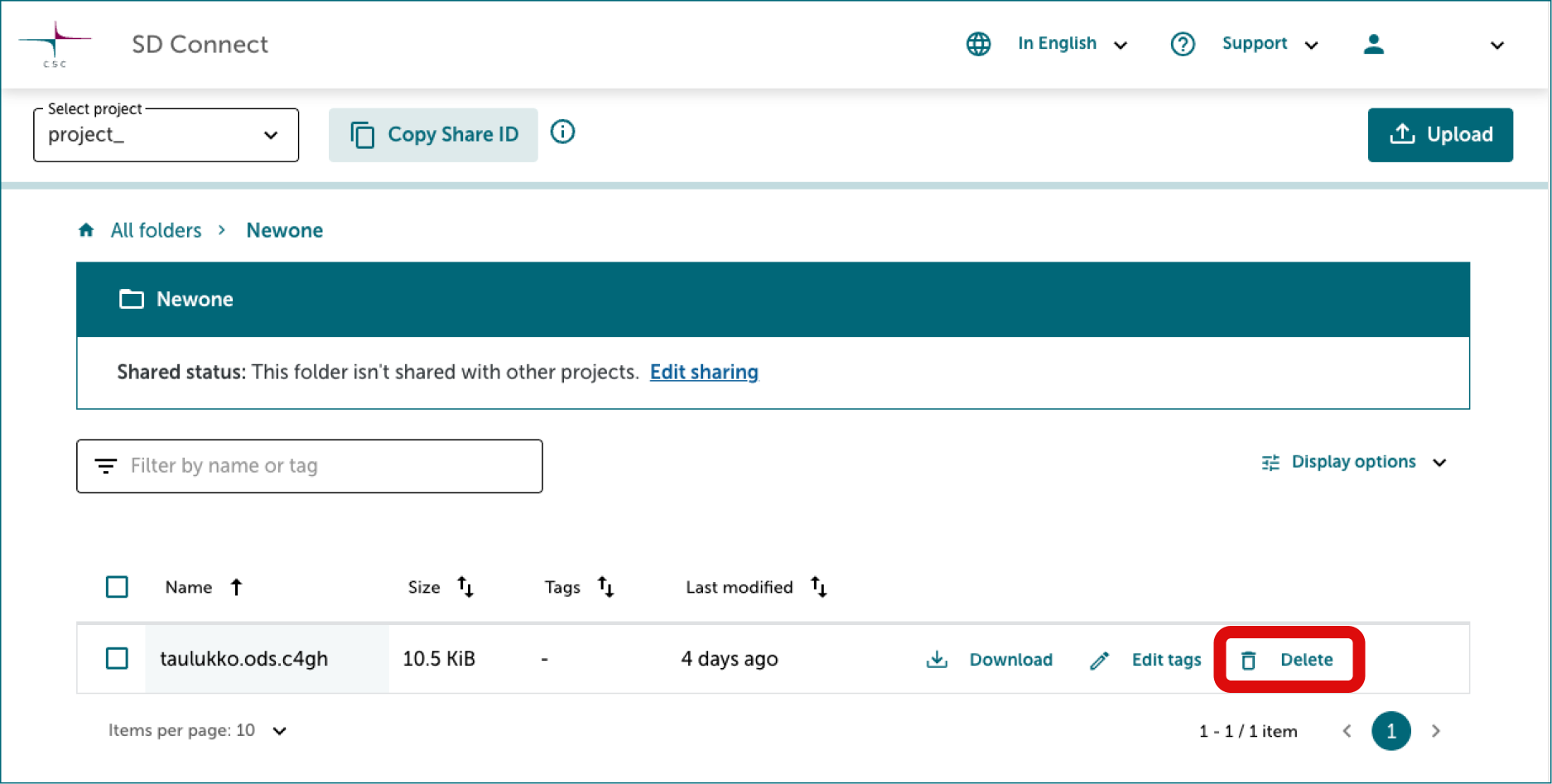Screen dimensions: 1552x784
Task: Toggle the select all checkbox in table header
Action: pyautogui.click(x=117, y=587)
